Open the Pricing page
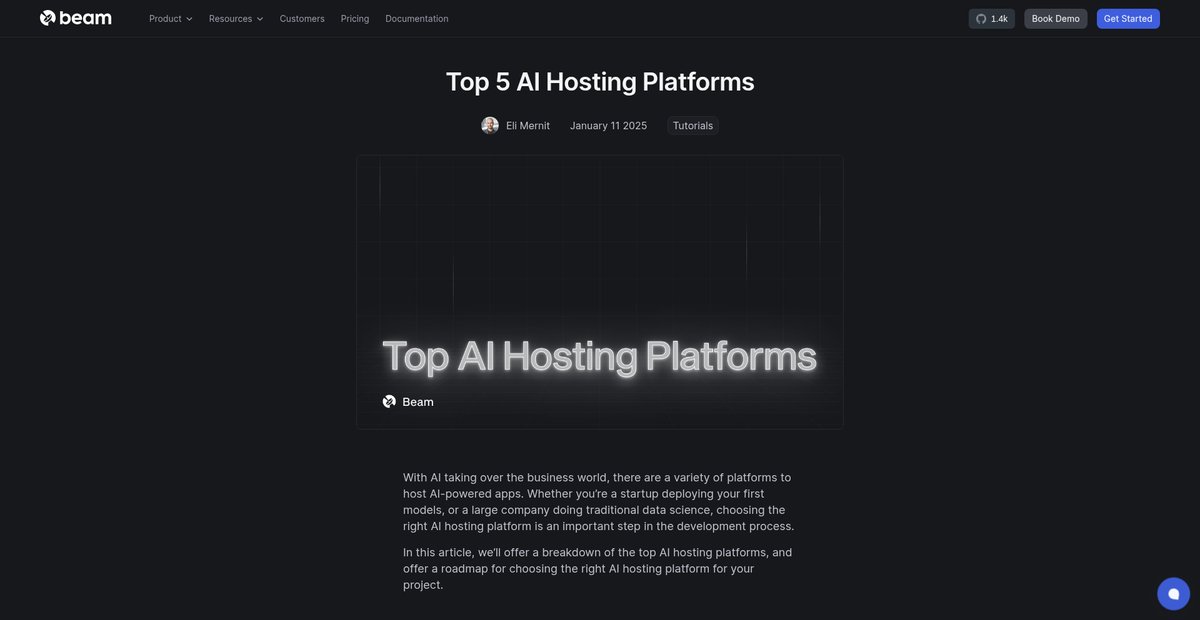1200x620 pixels. pos(355,18)
